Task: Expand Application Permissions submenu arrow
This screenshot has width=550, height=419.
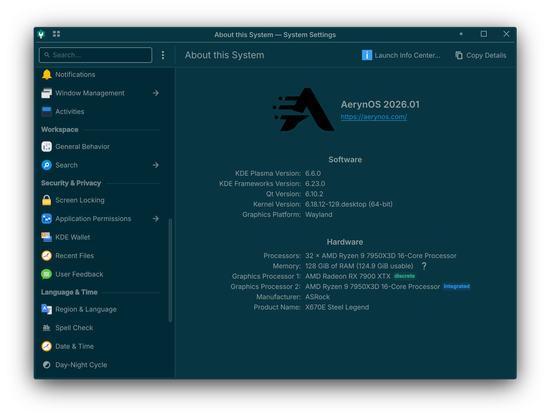Action: [156, 218]
